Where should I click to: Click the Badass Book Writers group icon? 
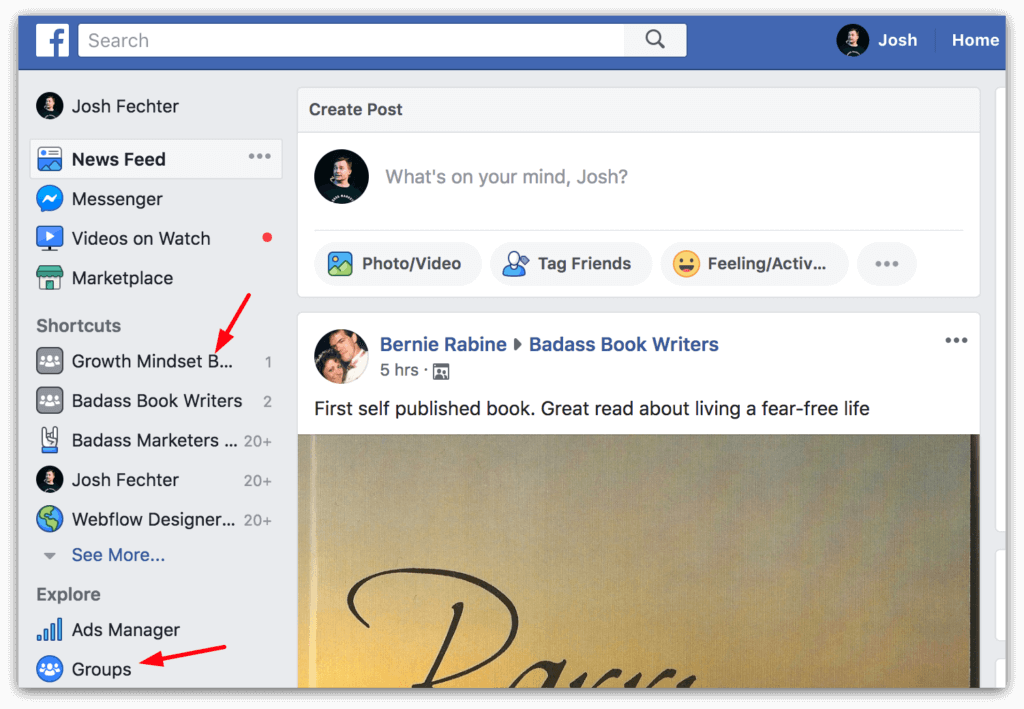(x=50, y=401)
